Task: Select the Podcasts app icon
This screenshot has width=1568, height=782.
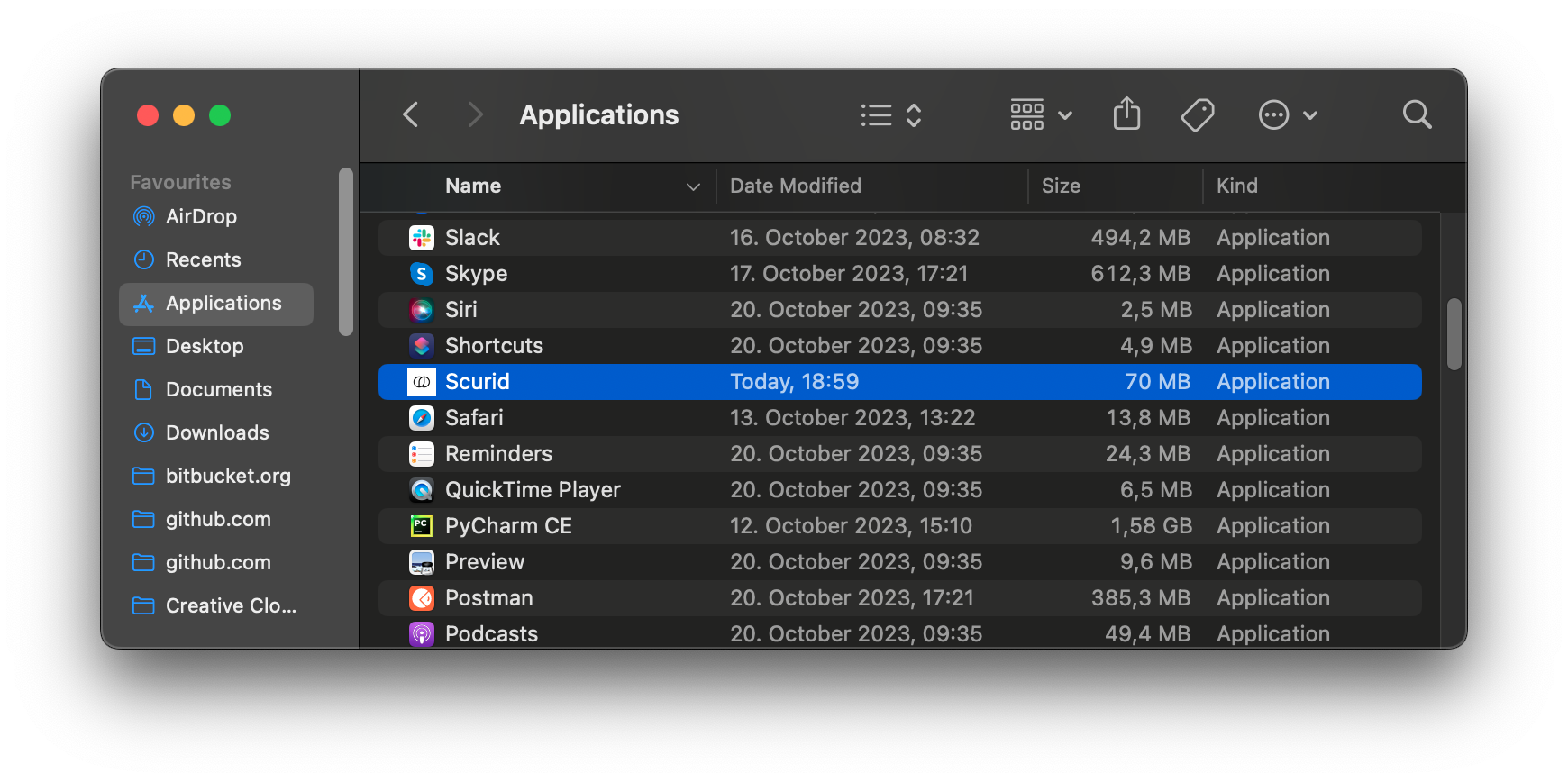Action: [421, 634]
